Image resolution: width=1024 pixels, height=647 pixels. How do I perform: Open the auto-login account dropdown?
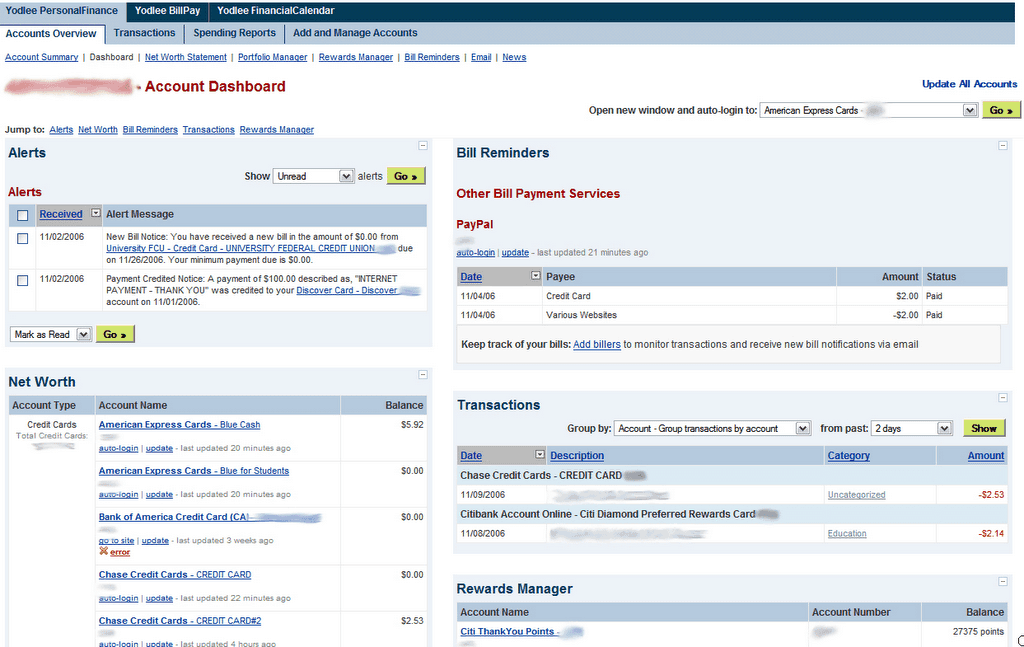pyautogui.click(x=869, y=110)
